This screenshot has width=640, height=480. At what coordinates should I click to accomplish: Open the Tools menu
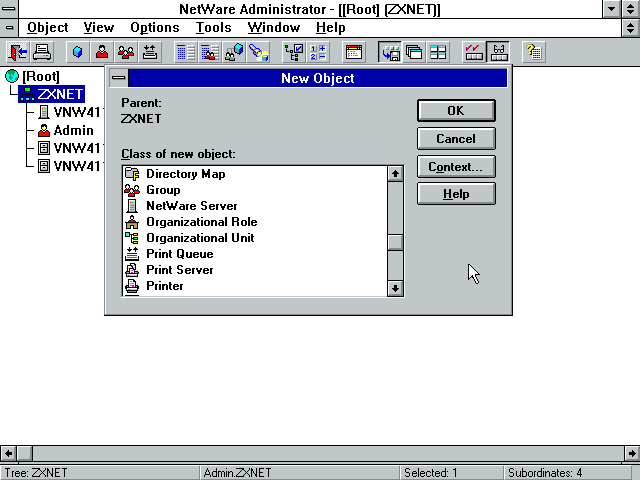(x=213, y=27)
